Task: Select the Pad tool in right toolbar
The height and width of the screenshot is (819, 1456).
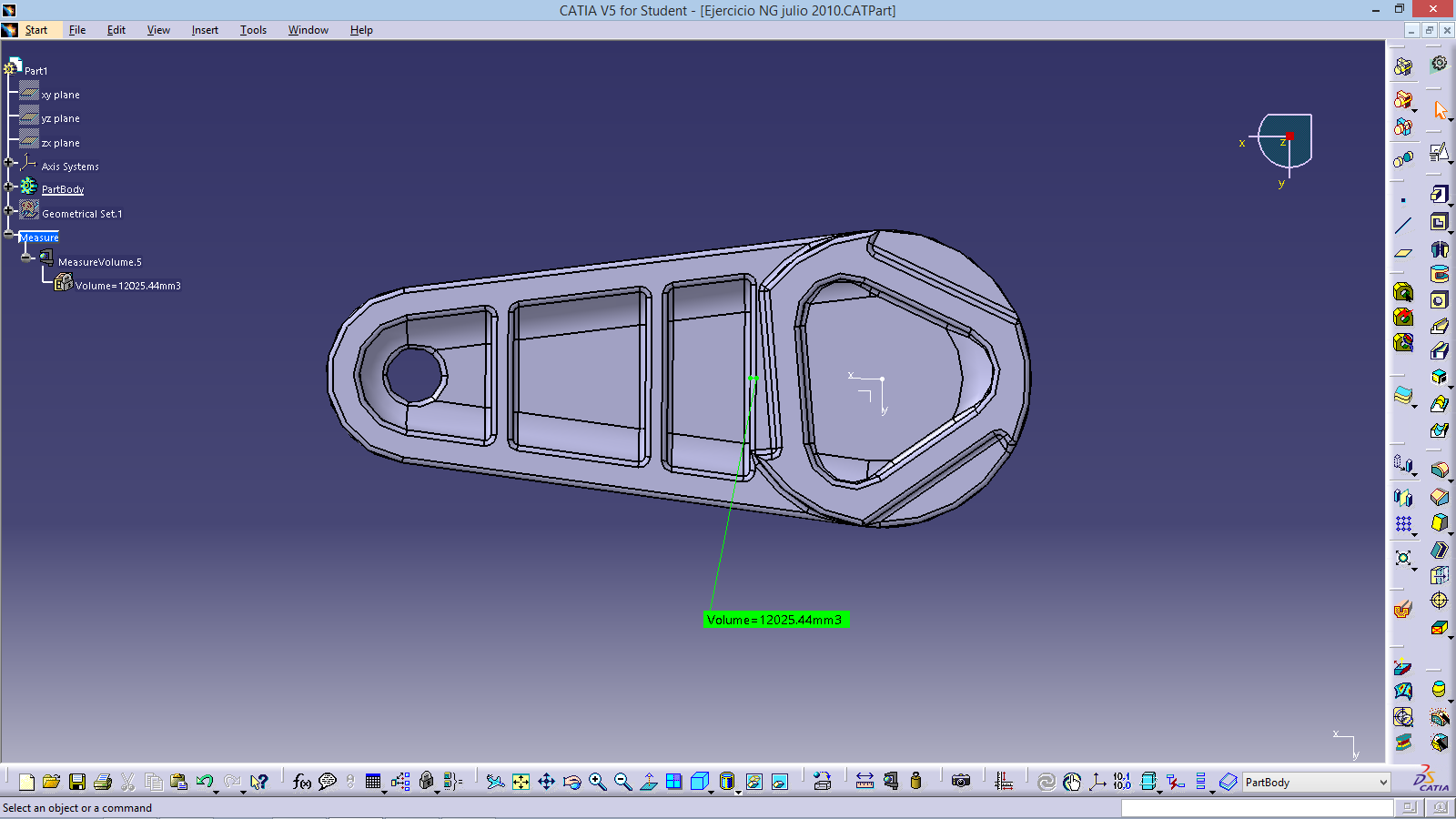Action: pos(1439,195)
